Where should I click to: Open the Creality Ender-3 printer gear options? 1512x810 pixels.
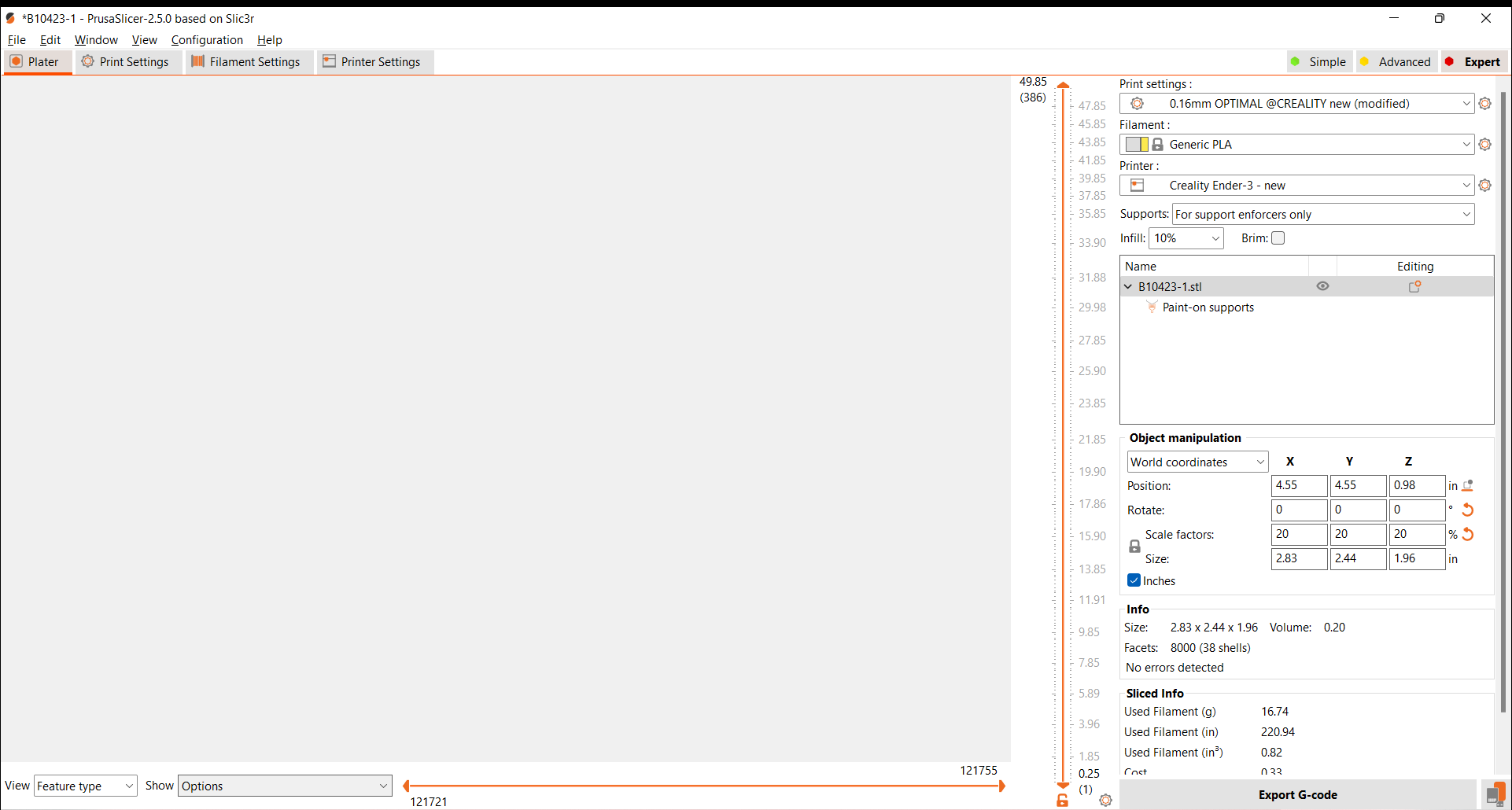(1485, 185)
